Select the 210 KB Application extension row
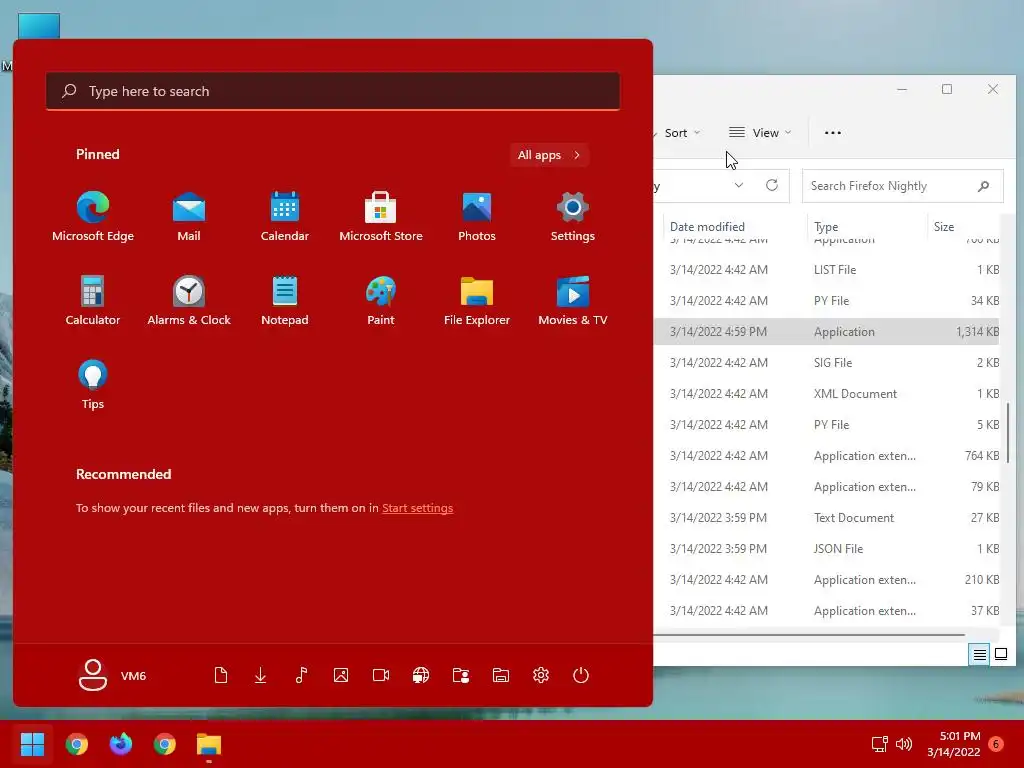The image size is (1024, 768). pos(827,580)
